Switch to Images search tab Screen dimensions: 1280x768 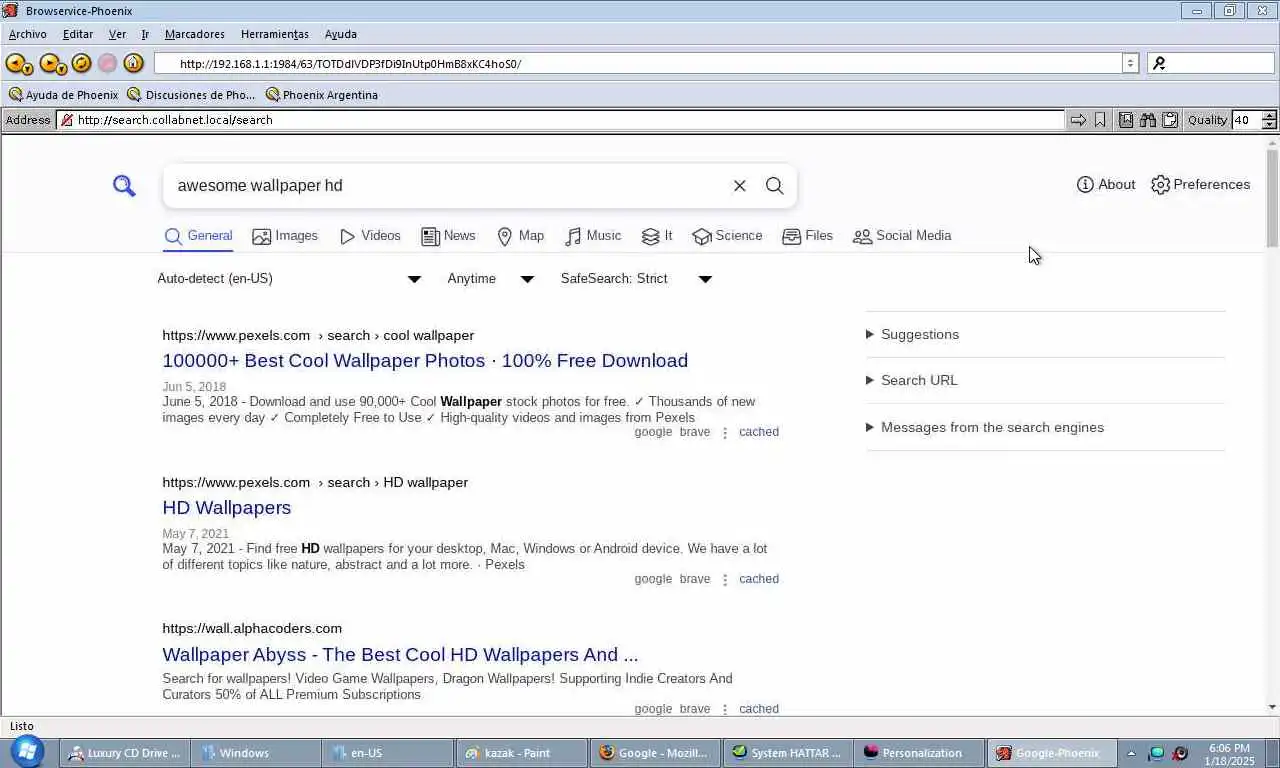click(285, 237)
